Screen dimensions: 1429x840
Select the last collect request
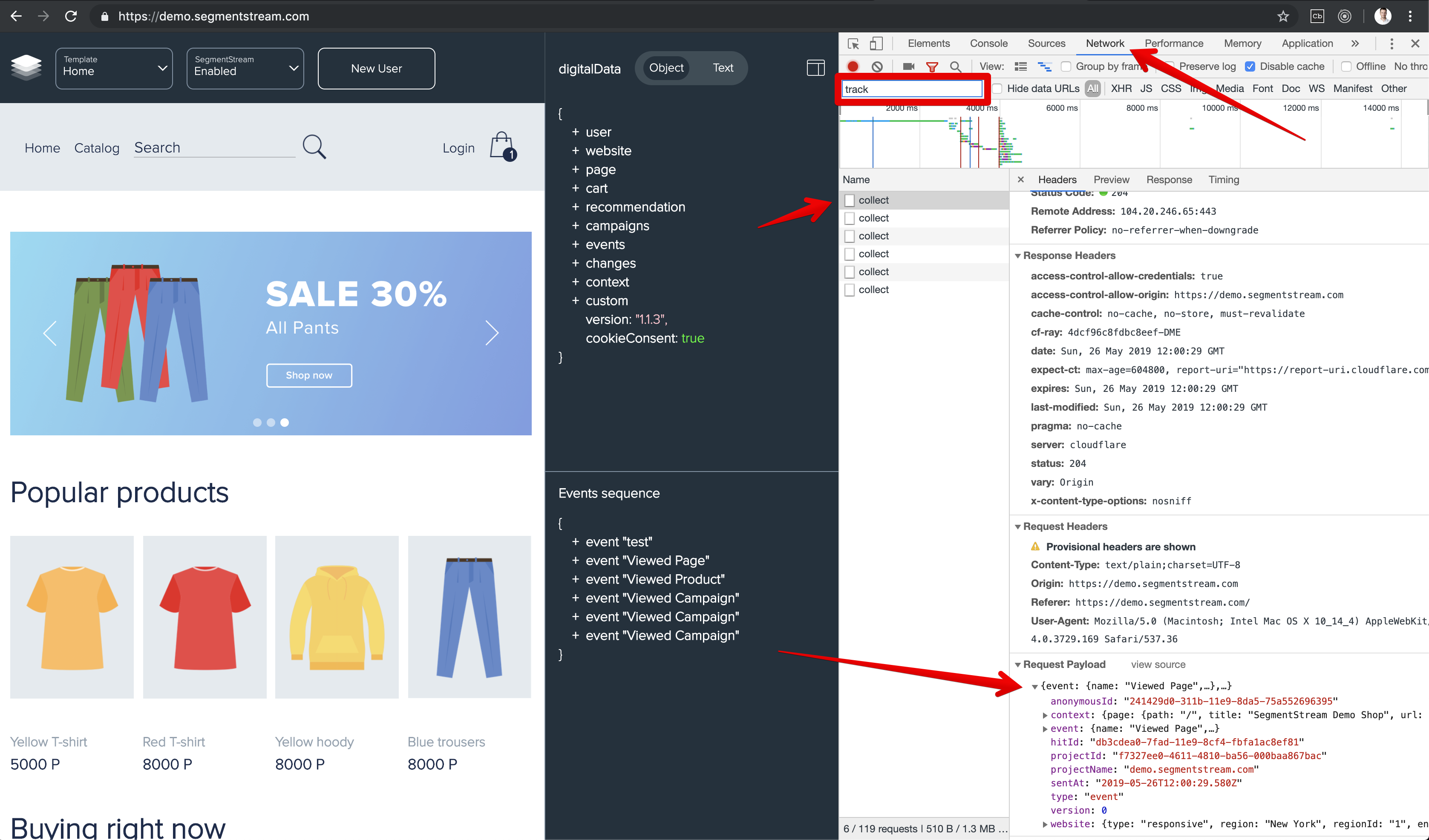pos(924,290)
